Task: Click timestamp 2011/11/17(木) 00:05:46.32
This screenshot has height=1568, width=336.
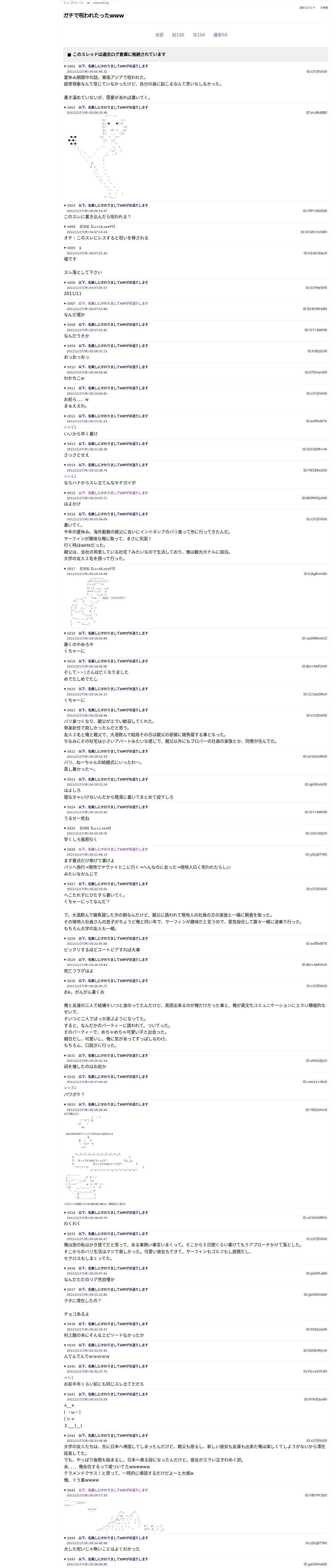Action: 87,72
